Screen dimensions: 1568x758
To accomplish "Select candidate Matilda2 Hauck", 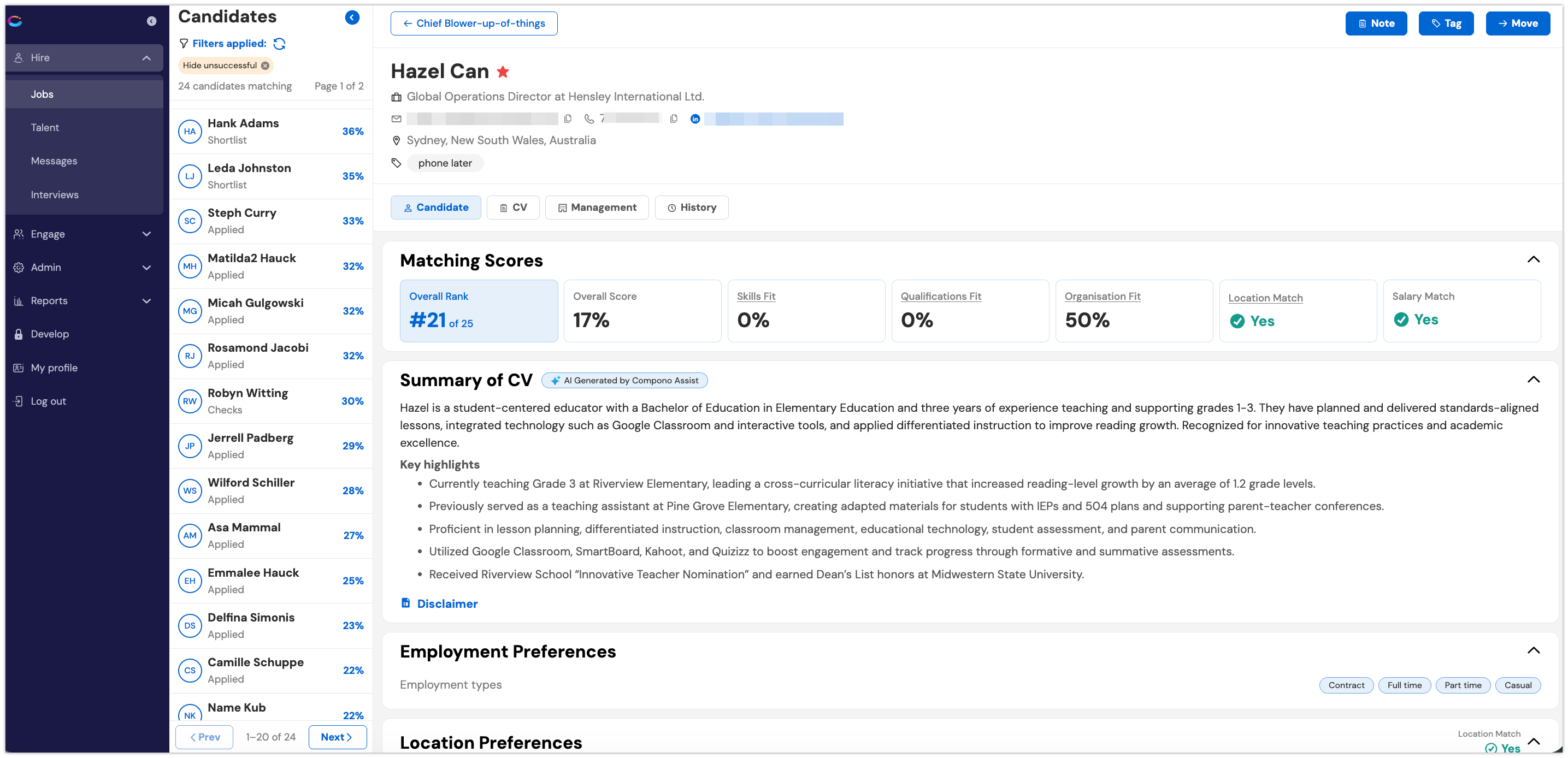I will pos(271,267).
